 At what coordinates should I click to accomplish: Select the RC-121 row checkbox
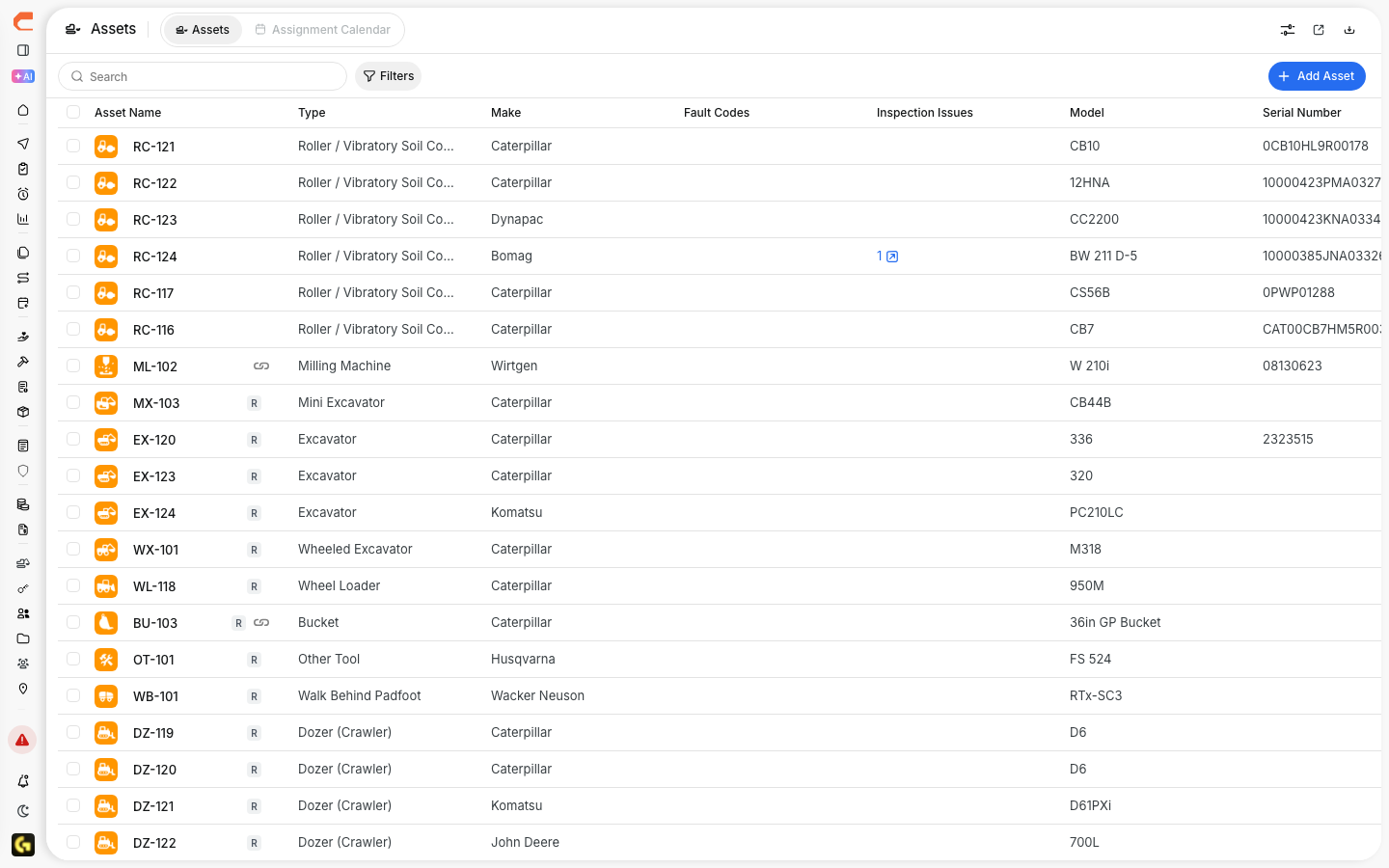coord(73,147)
